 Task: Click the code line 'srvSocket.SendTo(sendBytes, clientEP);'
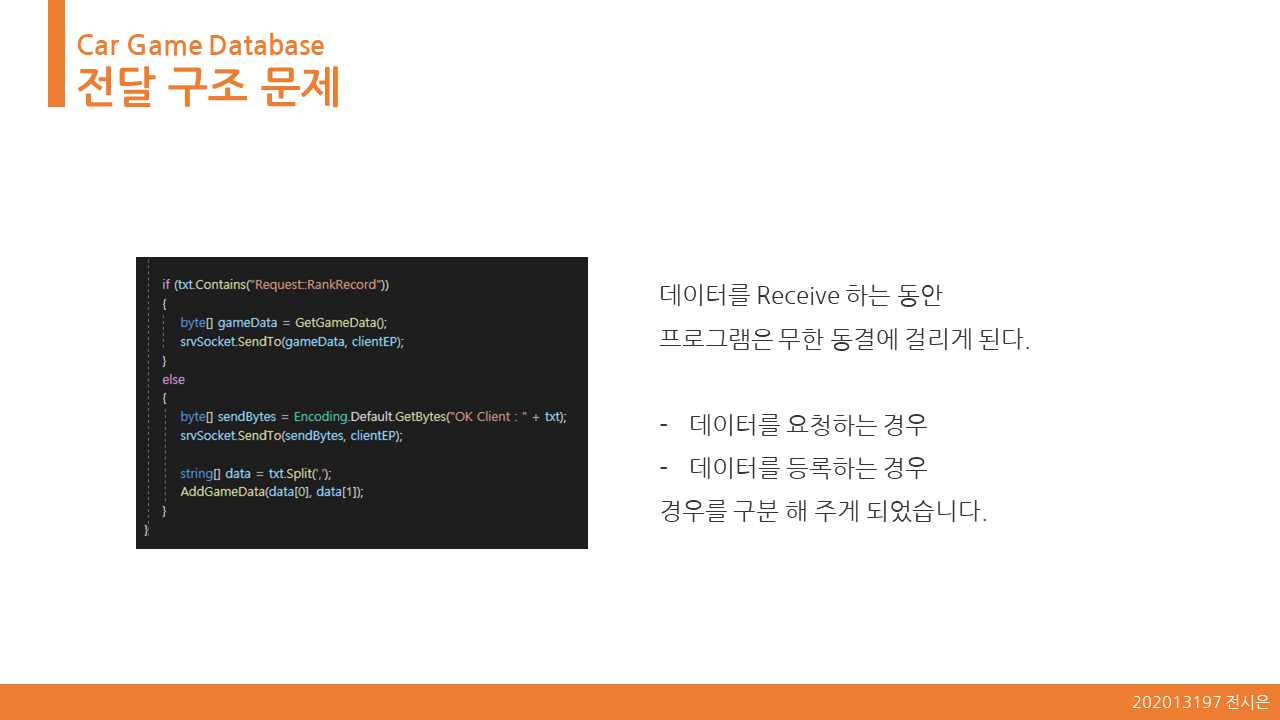click(291, 436)
